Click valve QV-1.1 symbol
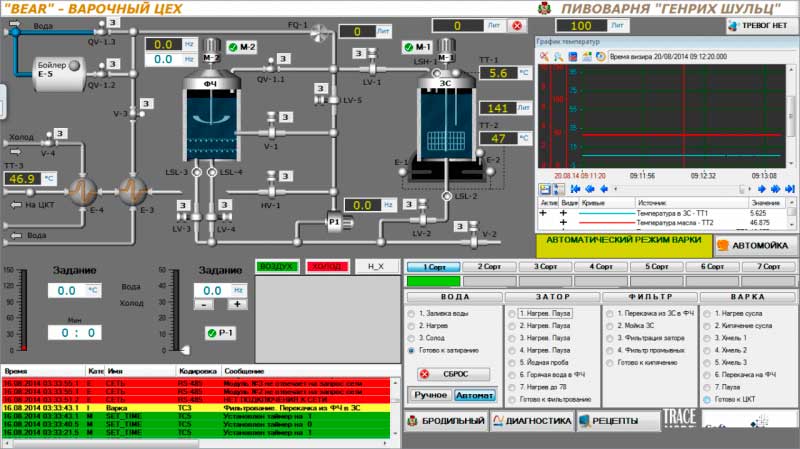Viewport: 800px width, 449px height. (271, 66)
